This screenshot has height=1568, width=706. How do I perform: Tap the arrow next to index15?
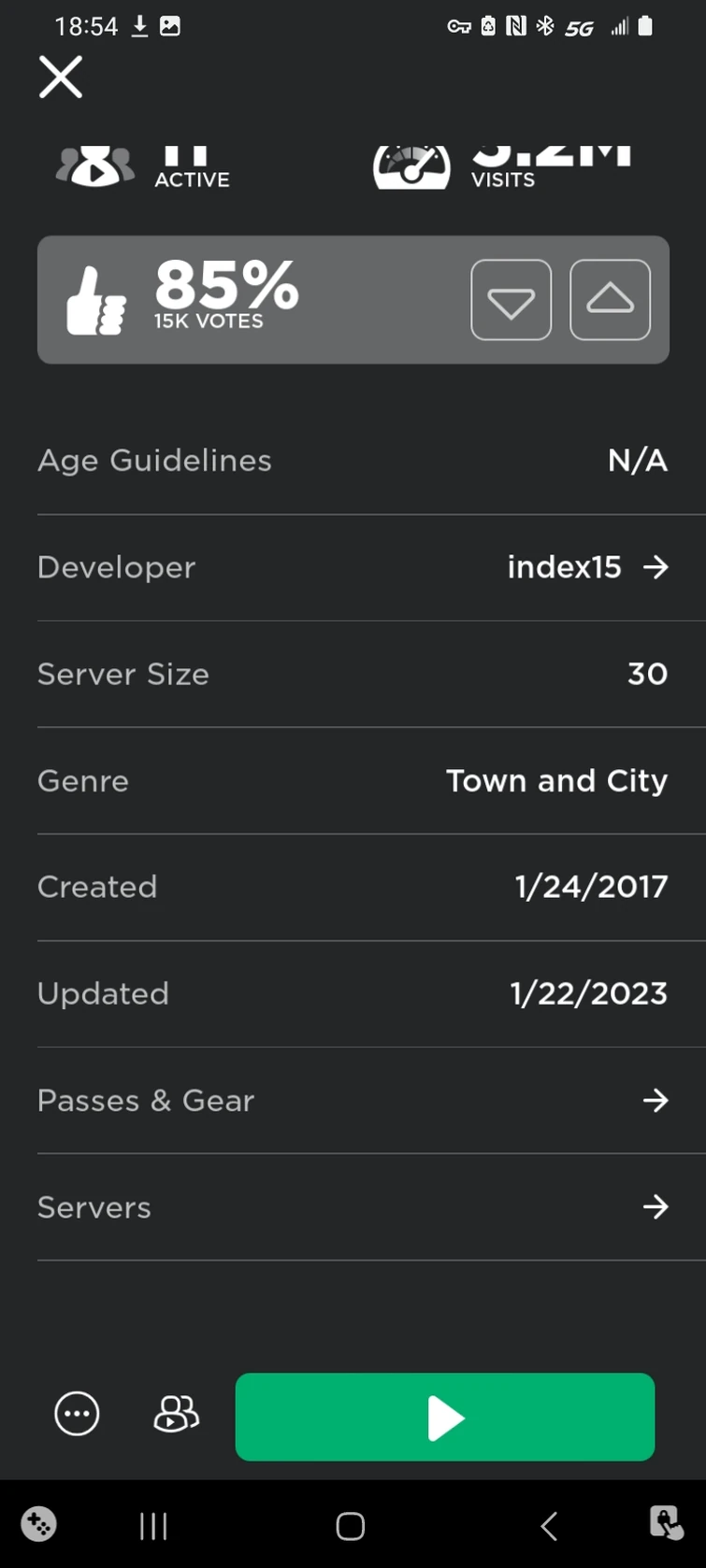tap(656, 567)
